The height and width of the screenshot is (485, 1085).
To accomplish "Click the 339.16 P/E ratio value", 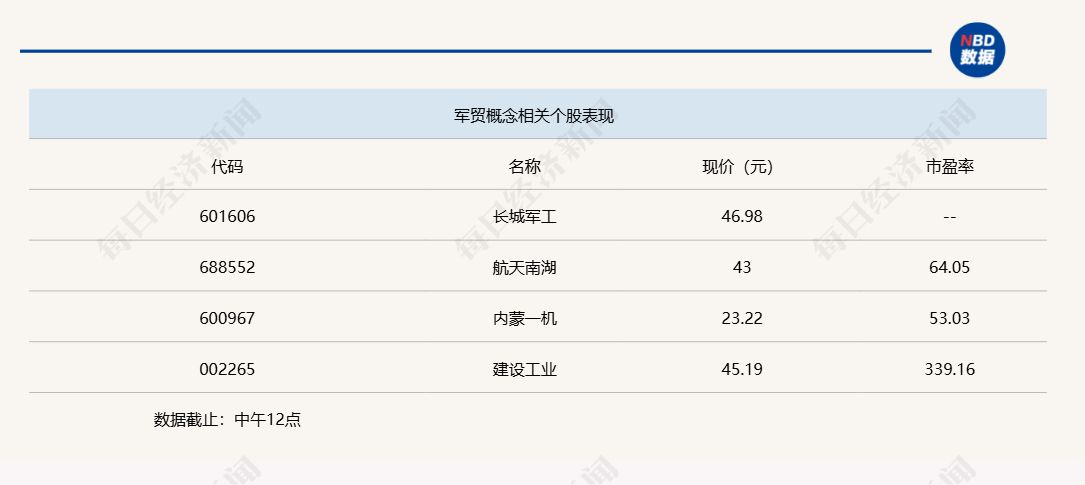I will [949, 369].
